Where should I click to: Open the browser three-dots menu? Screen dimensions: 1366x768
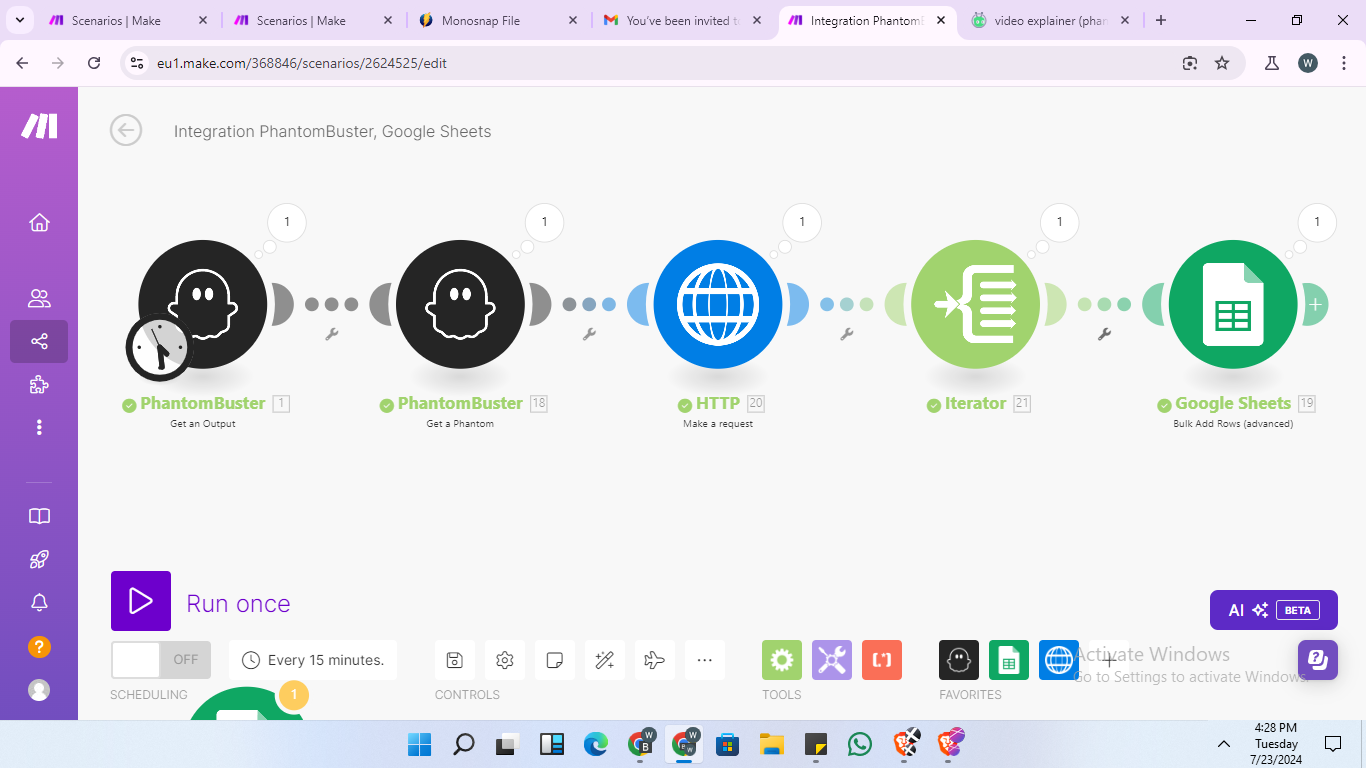coord(1343,63)
